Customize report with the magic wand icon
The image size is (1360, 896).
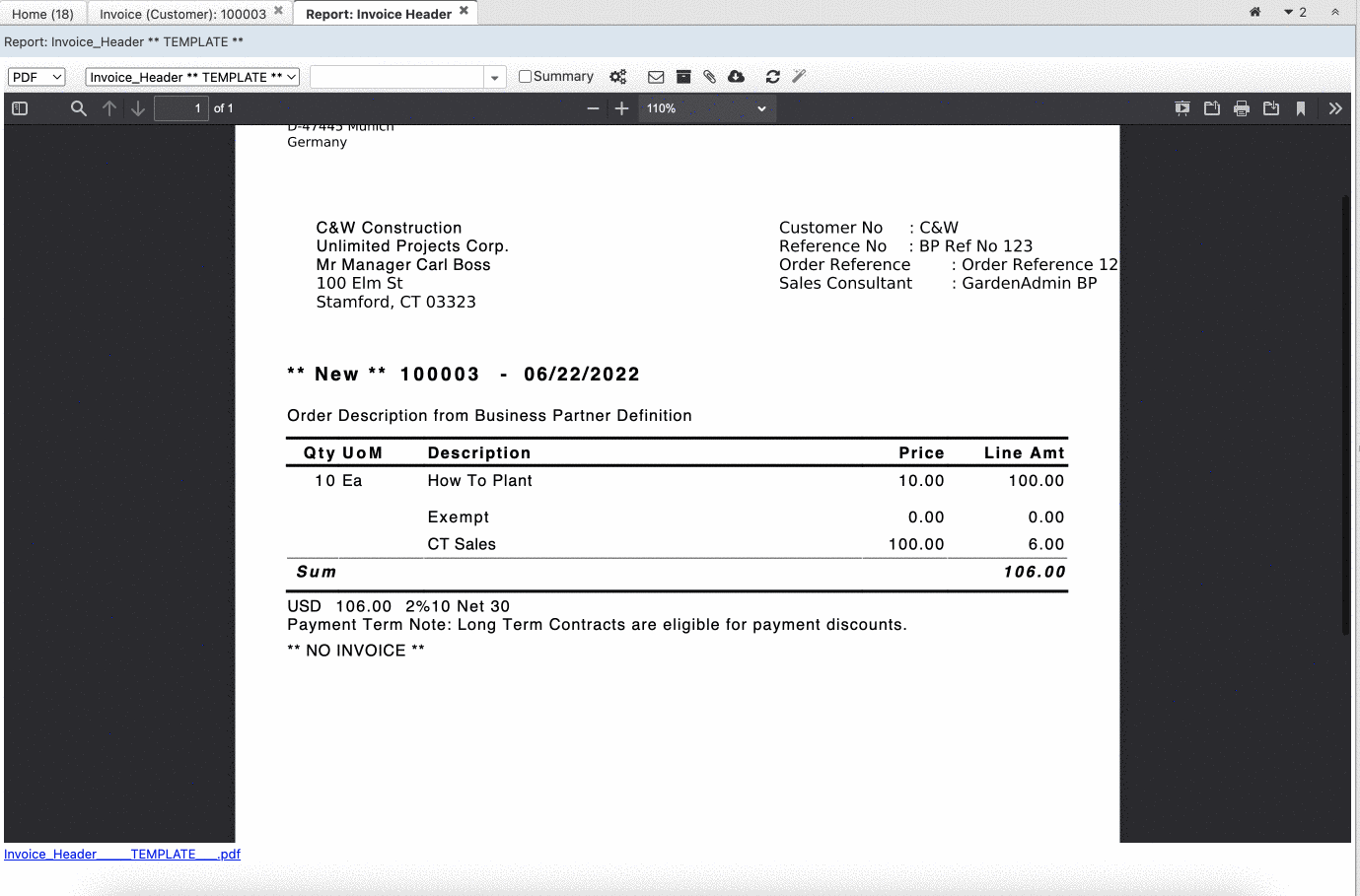(x=799, y=76)
